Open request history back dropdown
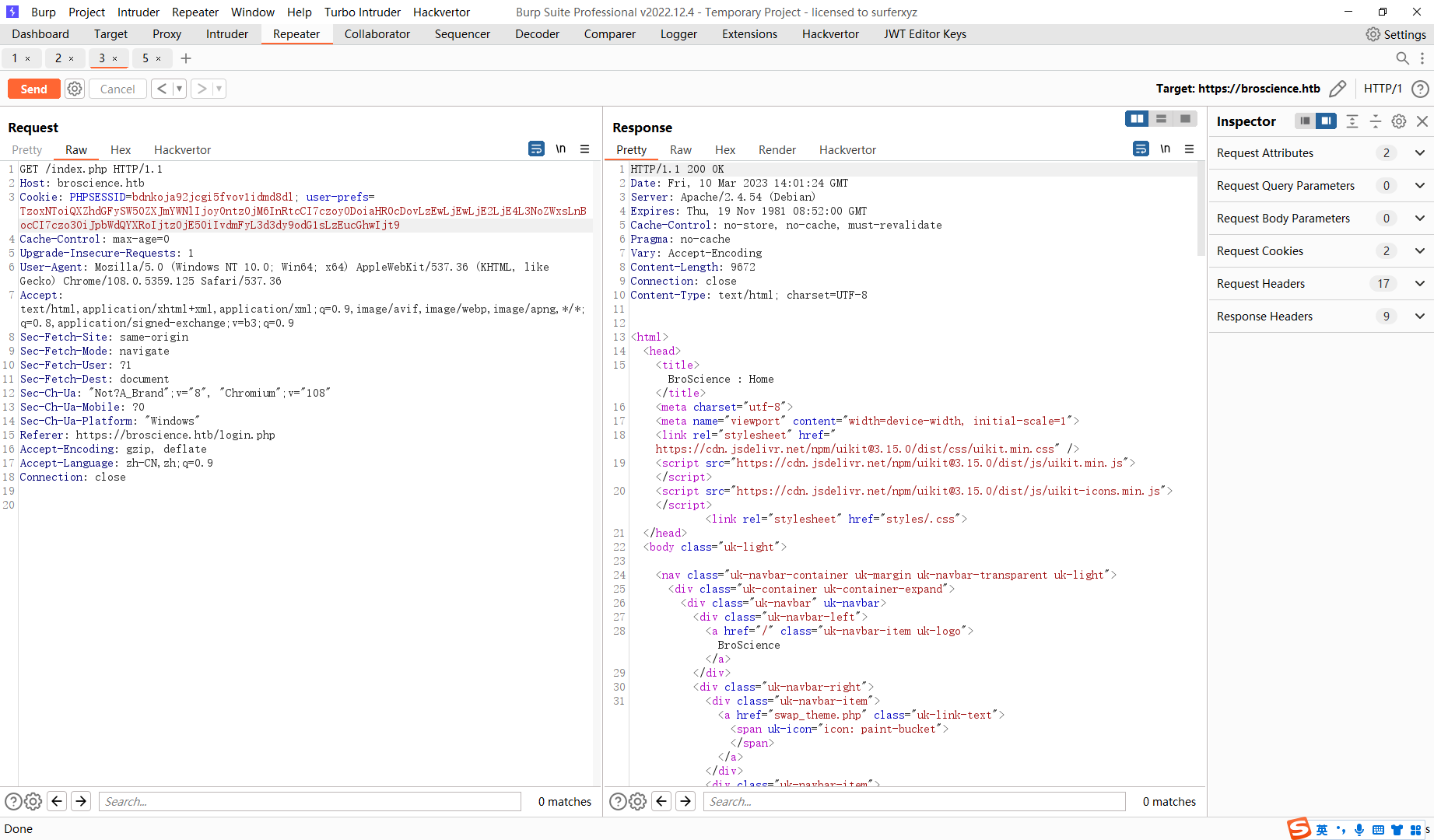 pos(179,89)
